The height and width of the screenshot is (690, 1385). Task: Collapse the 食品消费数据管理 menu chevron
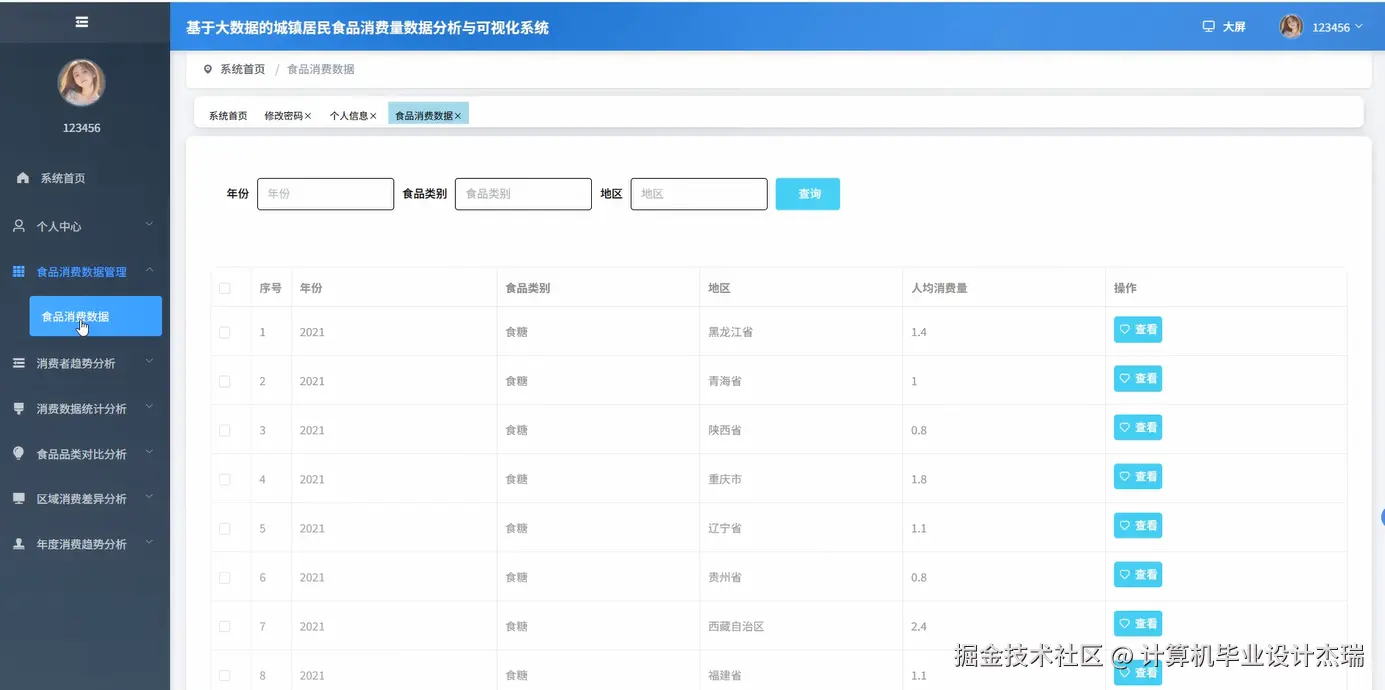(x=150, y=270)
